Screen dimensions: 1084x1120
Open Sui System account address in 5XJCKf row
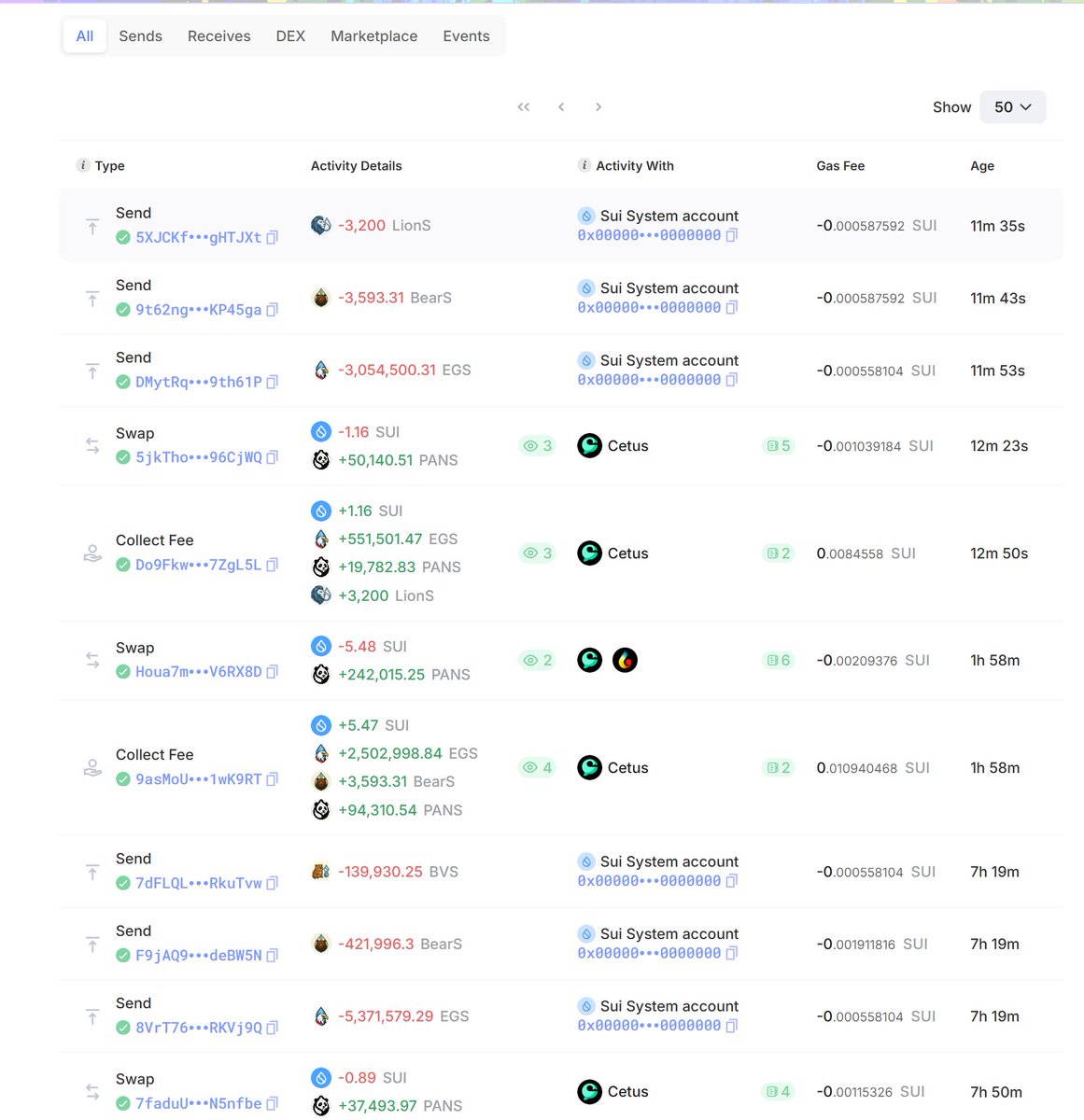(649, 236)
